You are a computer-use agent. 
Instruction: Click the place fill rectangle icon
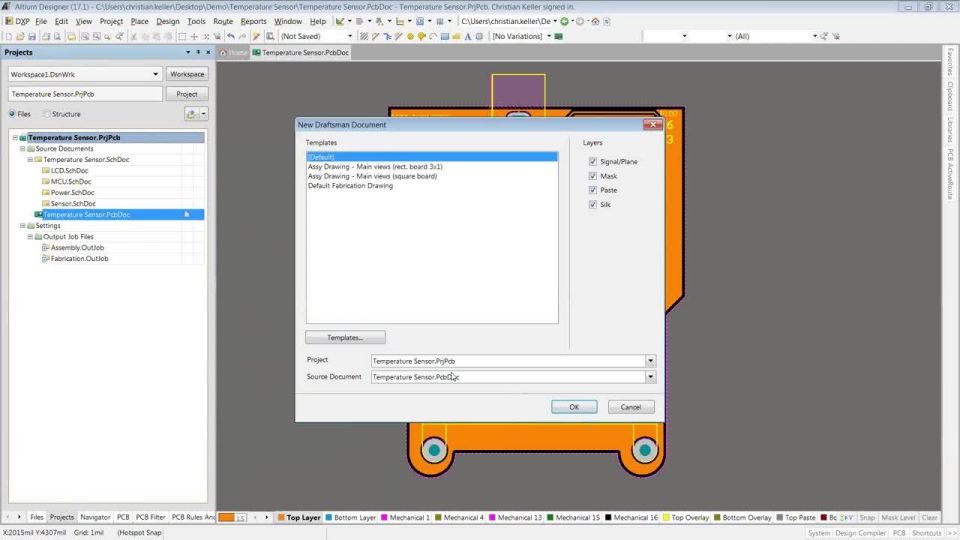coord(445,37)
